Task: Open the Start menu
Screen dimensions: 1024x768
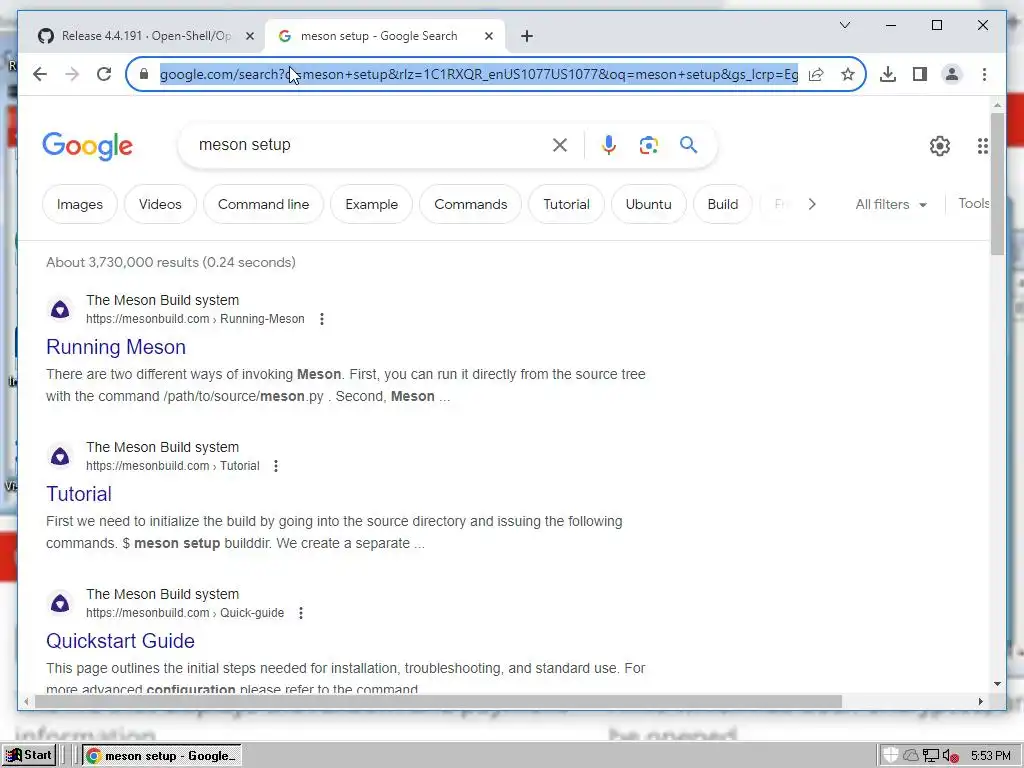Action: click(x=28, y=756)
